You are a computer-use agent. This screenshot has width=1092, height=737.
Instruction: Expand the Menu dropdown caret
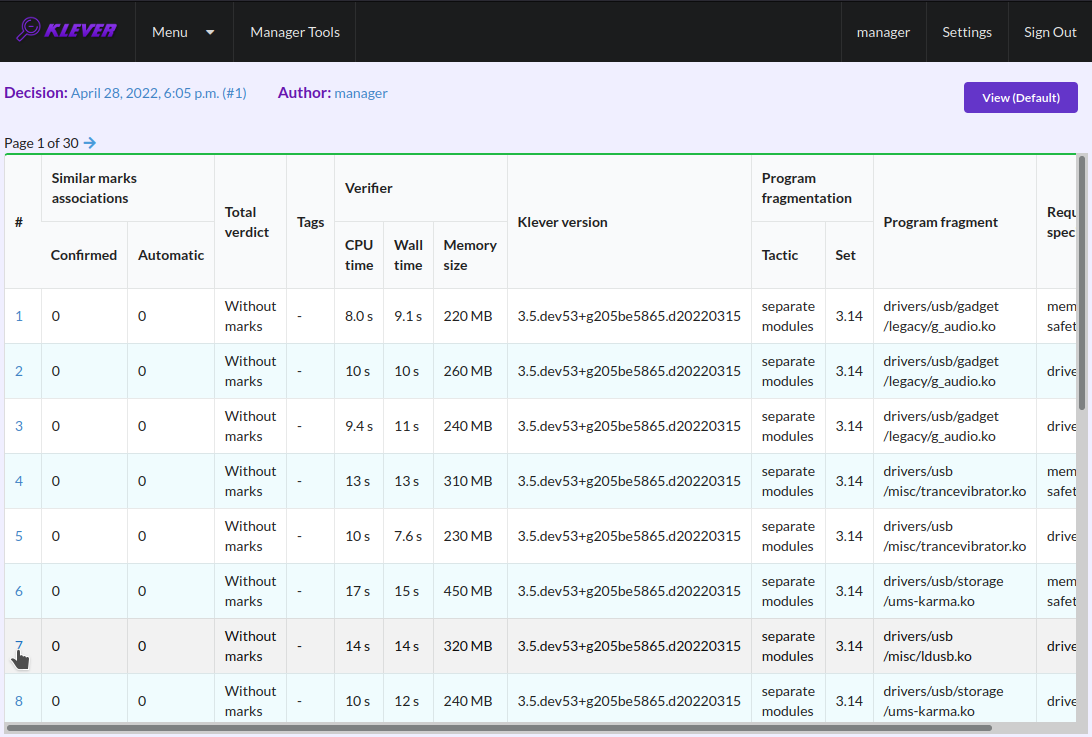pos(210,32)
